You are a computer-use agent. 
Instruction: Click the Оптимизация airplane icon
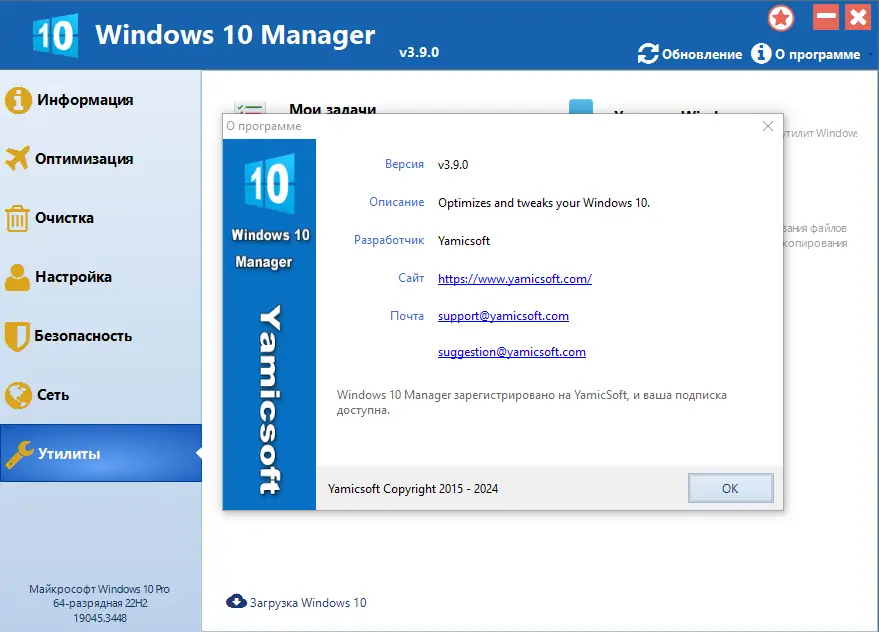click(17, 159)
